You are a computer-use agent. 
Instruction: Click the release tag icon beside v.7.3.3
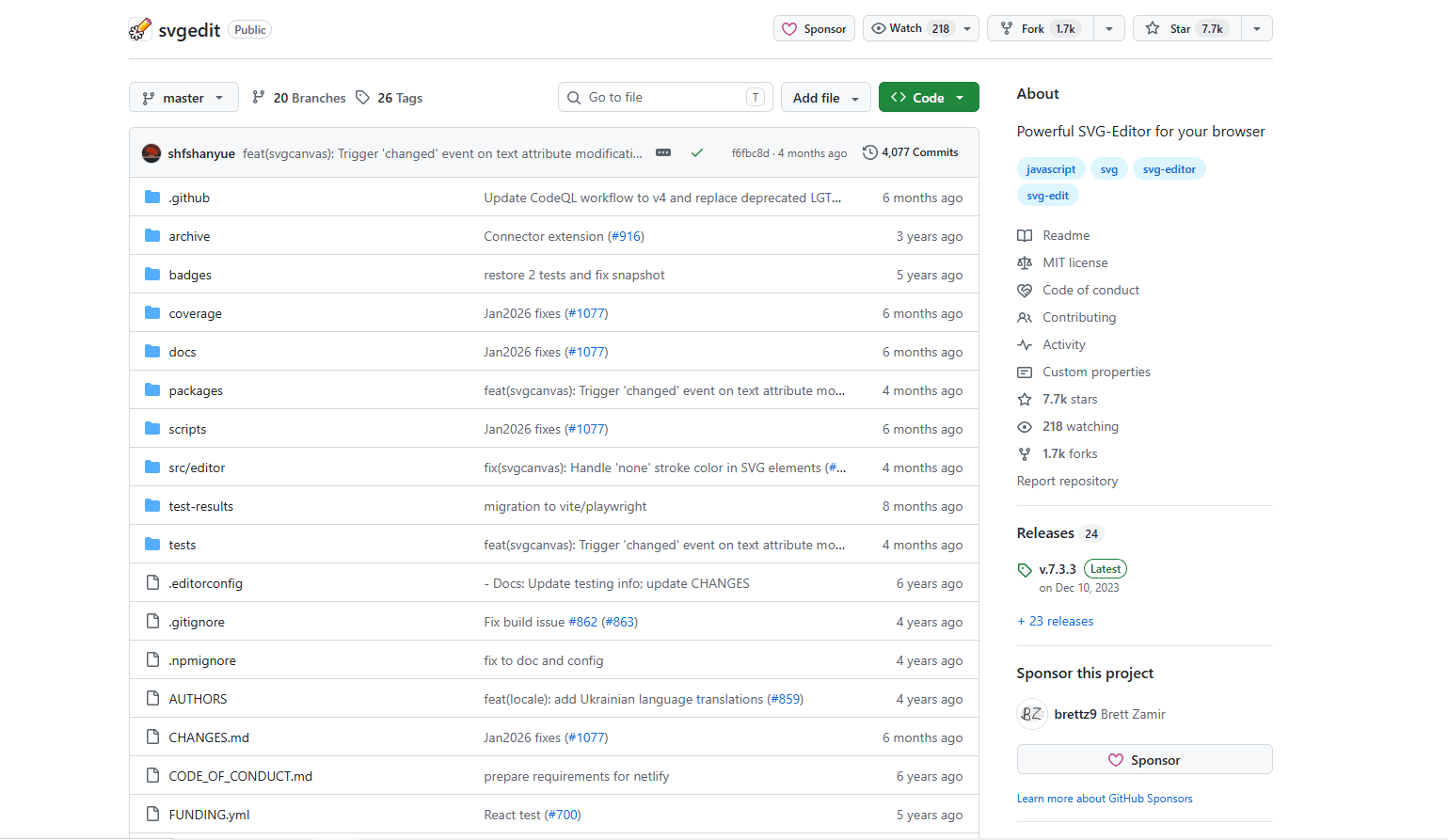(x=1025, y=570)
